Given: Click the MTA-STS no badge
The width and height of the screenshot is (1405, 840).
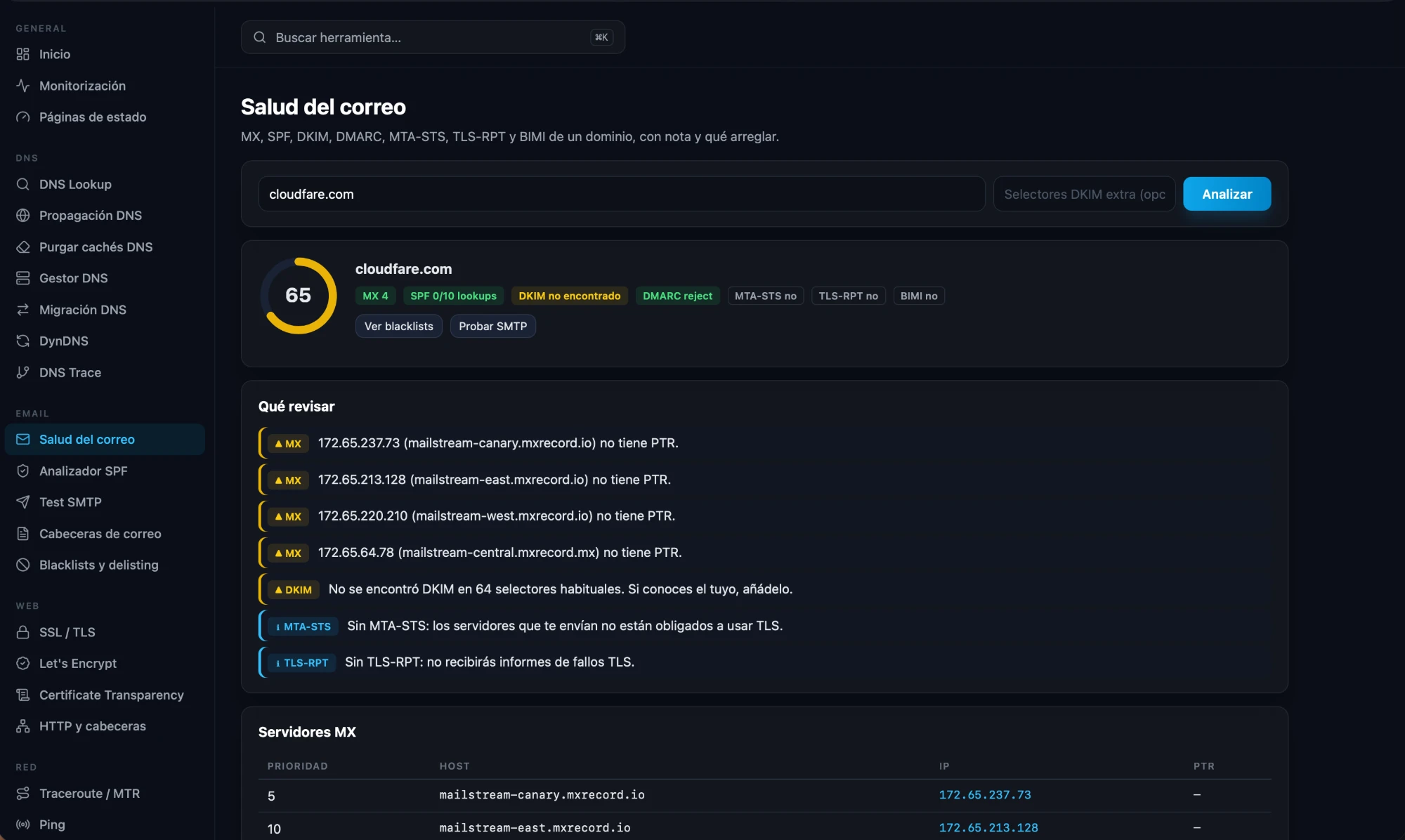Looking at the screenshot, I should [765, 296].
